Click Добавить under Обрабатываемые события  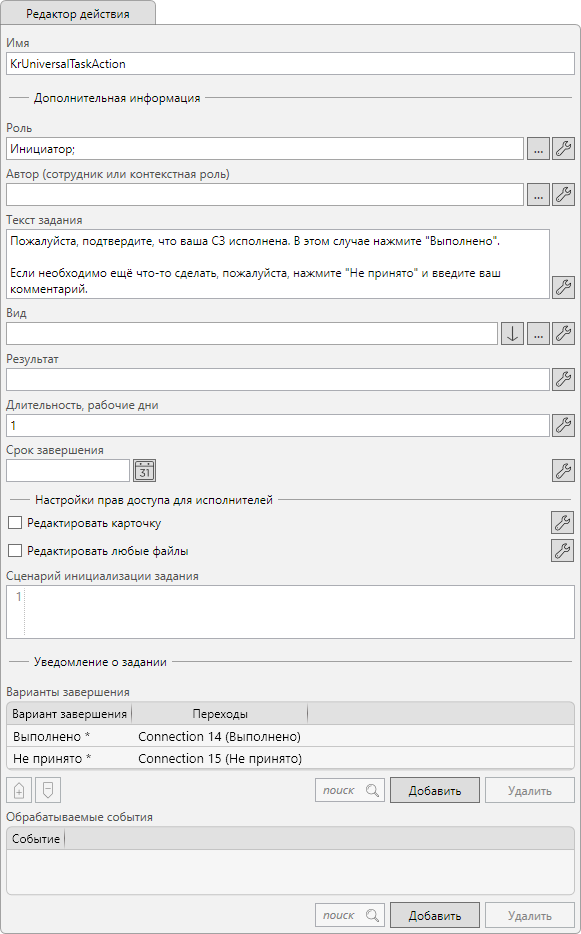tap(434, 916)
